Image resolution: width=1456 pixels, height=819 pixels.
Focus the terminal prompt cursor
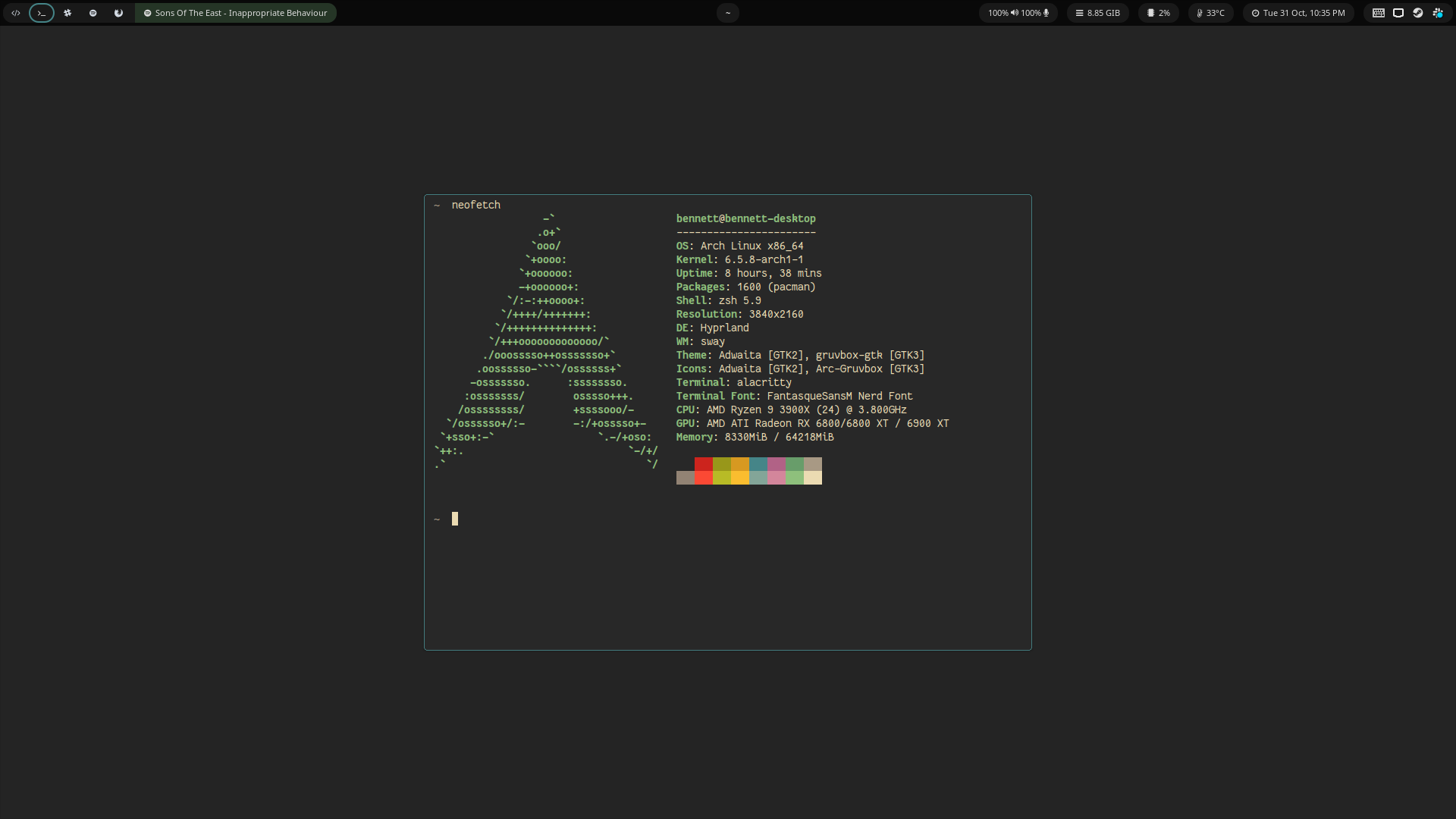pos(455,519)
